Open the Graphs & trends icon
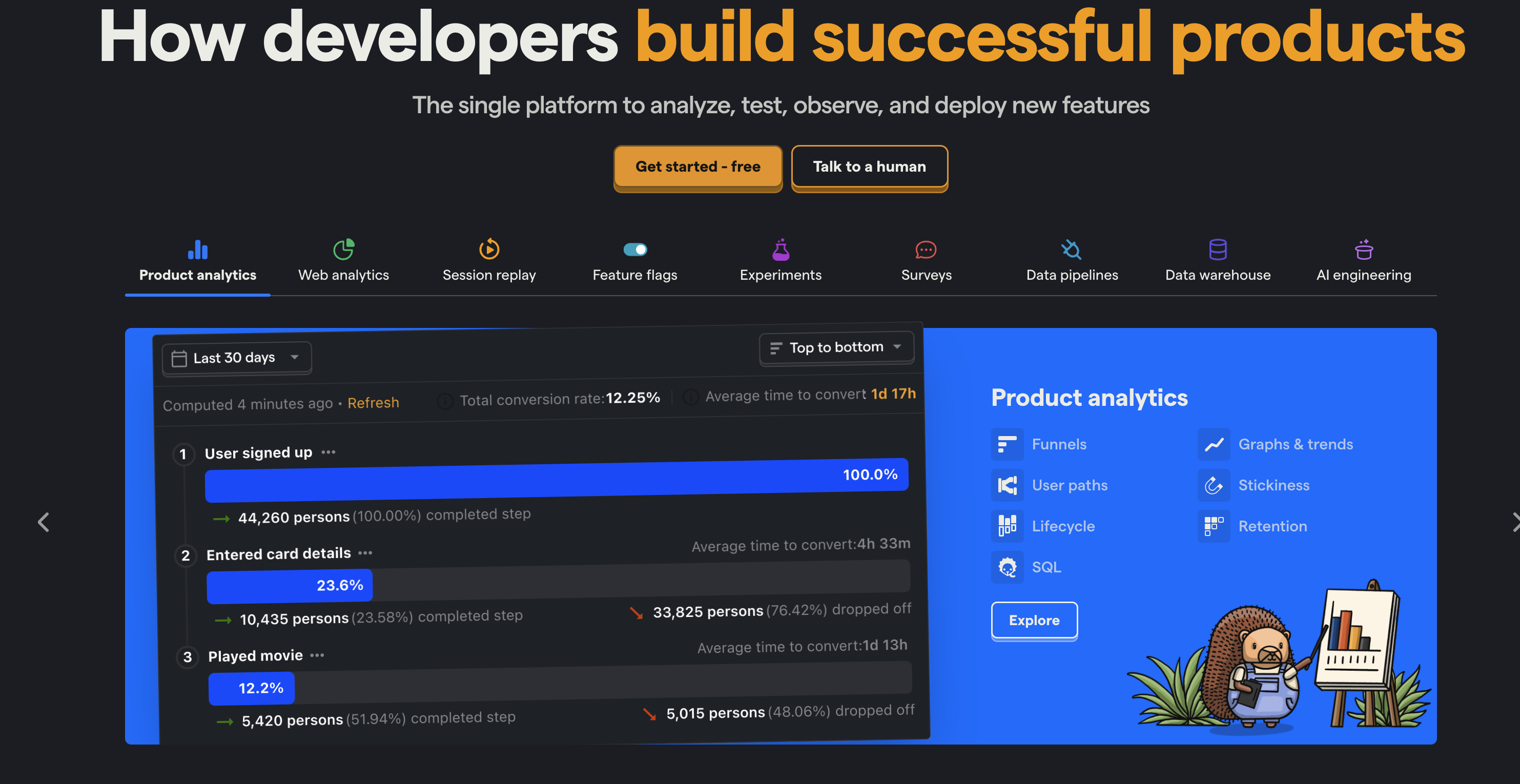 [x=1213, y=444]
